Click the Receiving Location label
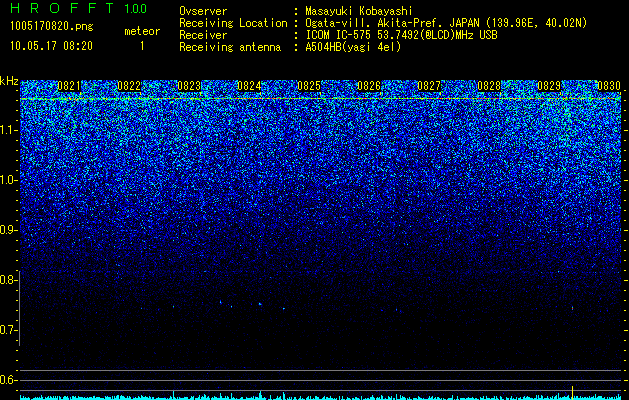This screenshot has height=400, width=629. 233,23
